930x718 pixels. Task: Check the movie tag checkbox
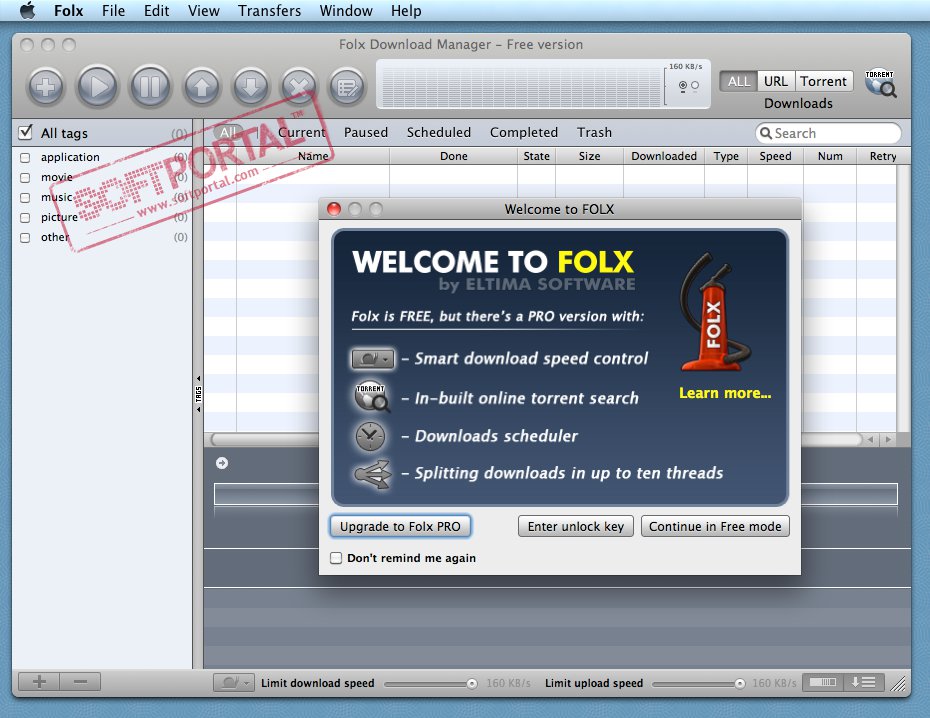pyautogui.click(x=25, y=178)
